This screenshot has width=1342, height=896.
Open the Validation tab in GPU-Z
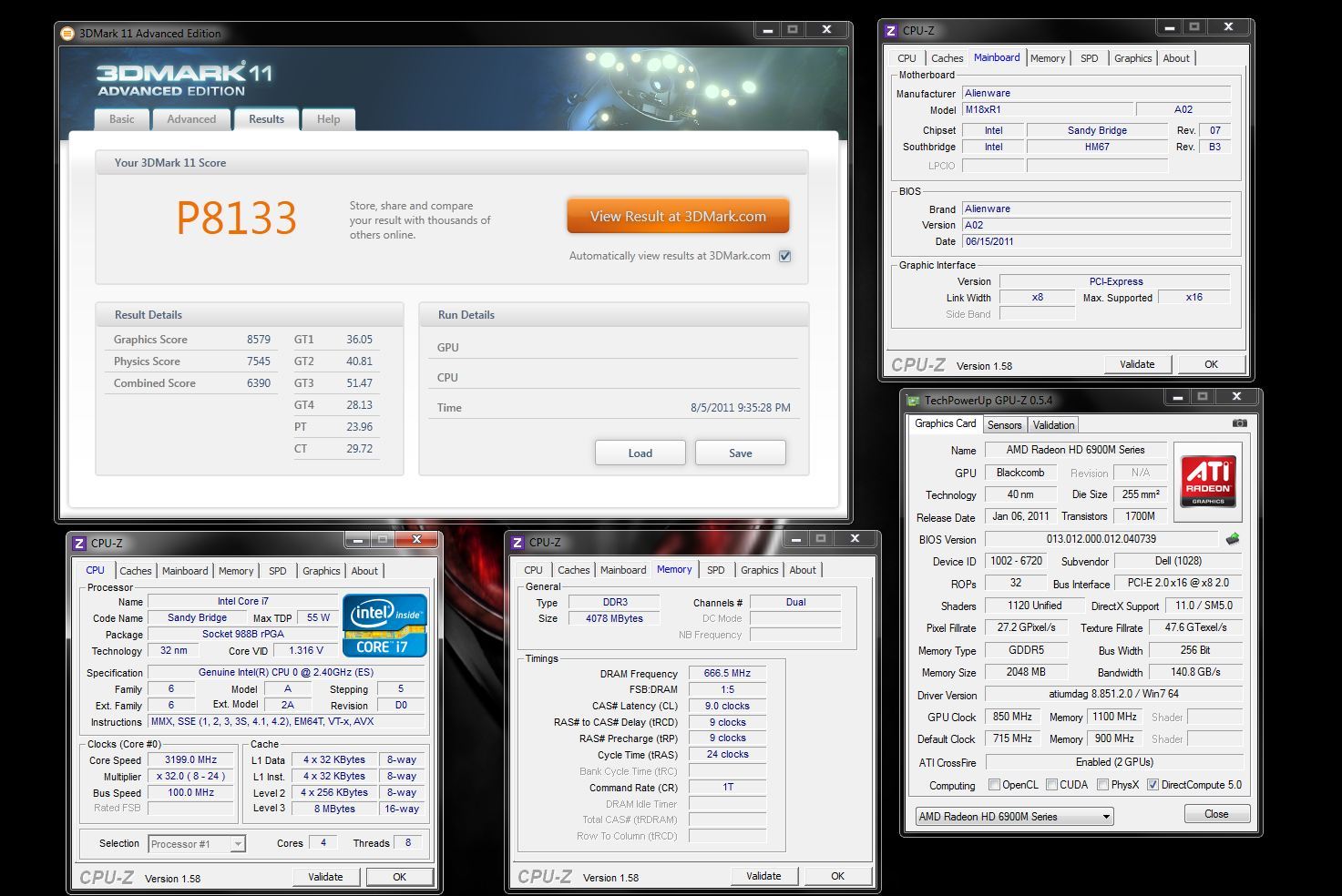coord(1054,425)
